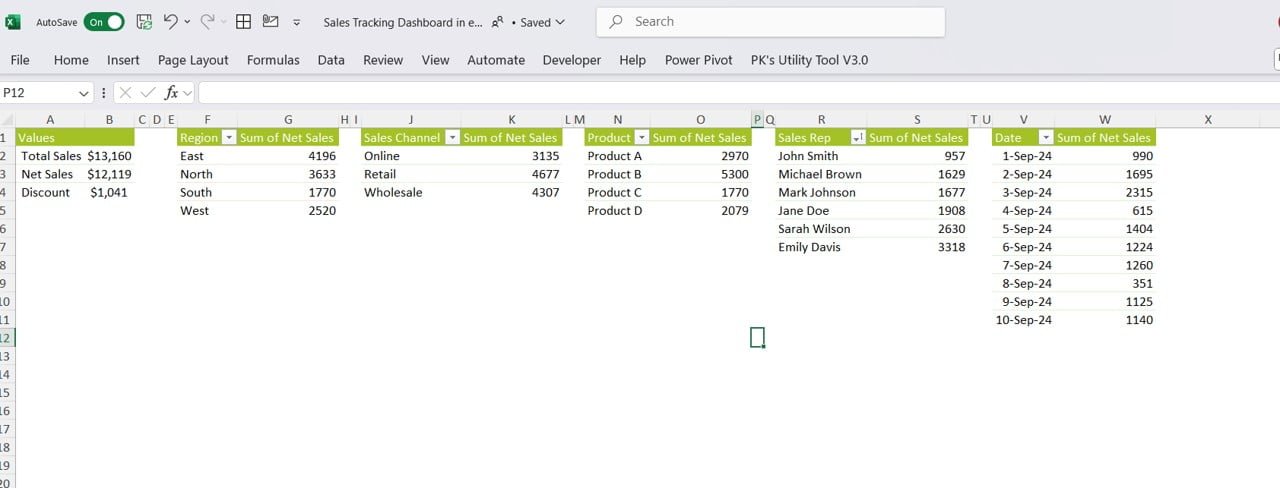Click the Save icon in quick access toolbar
The width and height of the screenshot is (1280, 488).
coord(144,21)
